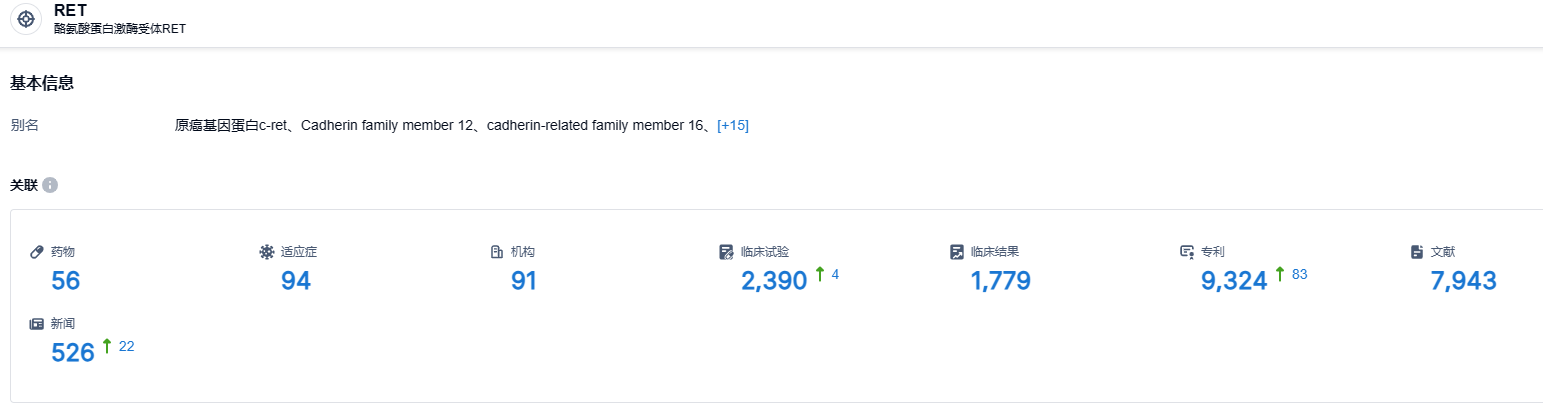Screen dimensions: 1543x411
Task: Open the 56 drugs count
Action: [66, 281]
